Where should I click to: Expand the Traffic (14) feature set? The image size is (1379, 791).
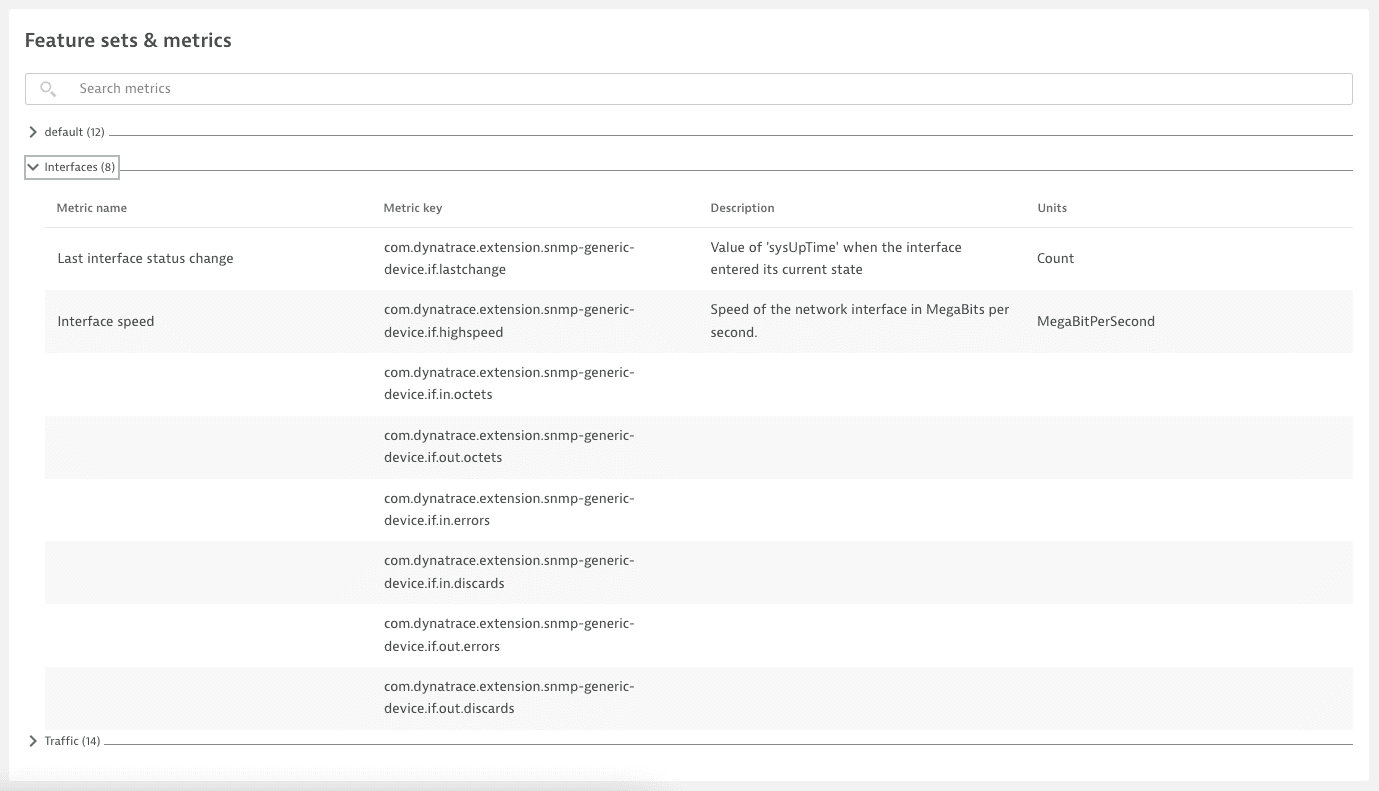point(65,741)
